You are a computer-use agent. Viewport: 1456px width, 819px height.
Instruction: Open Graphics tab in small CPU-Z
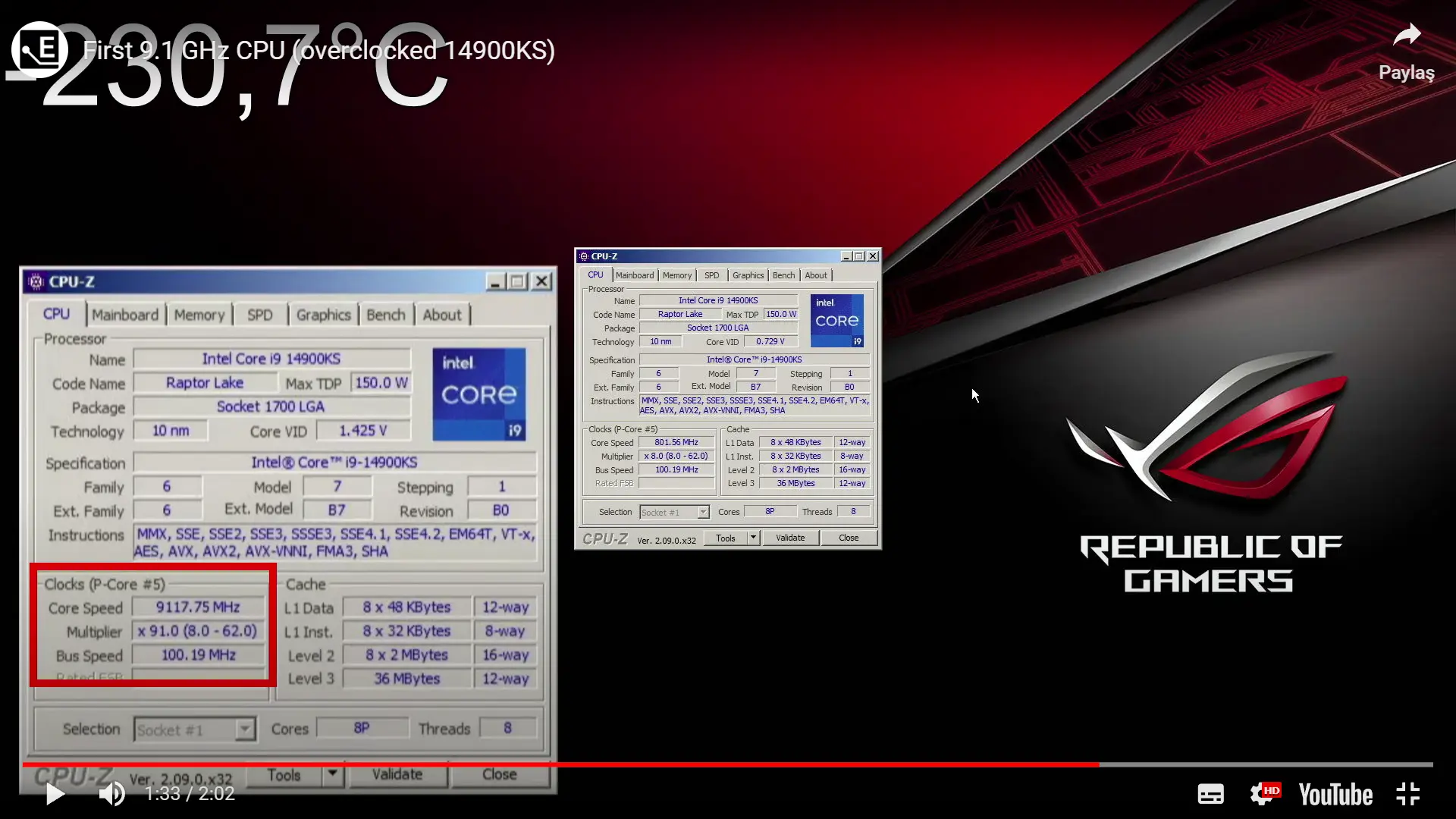tap(748, 275)
